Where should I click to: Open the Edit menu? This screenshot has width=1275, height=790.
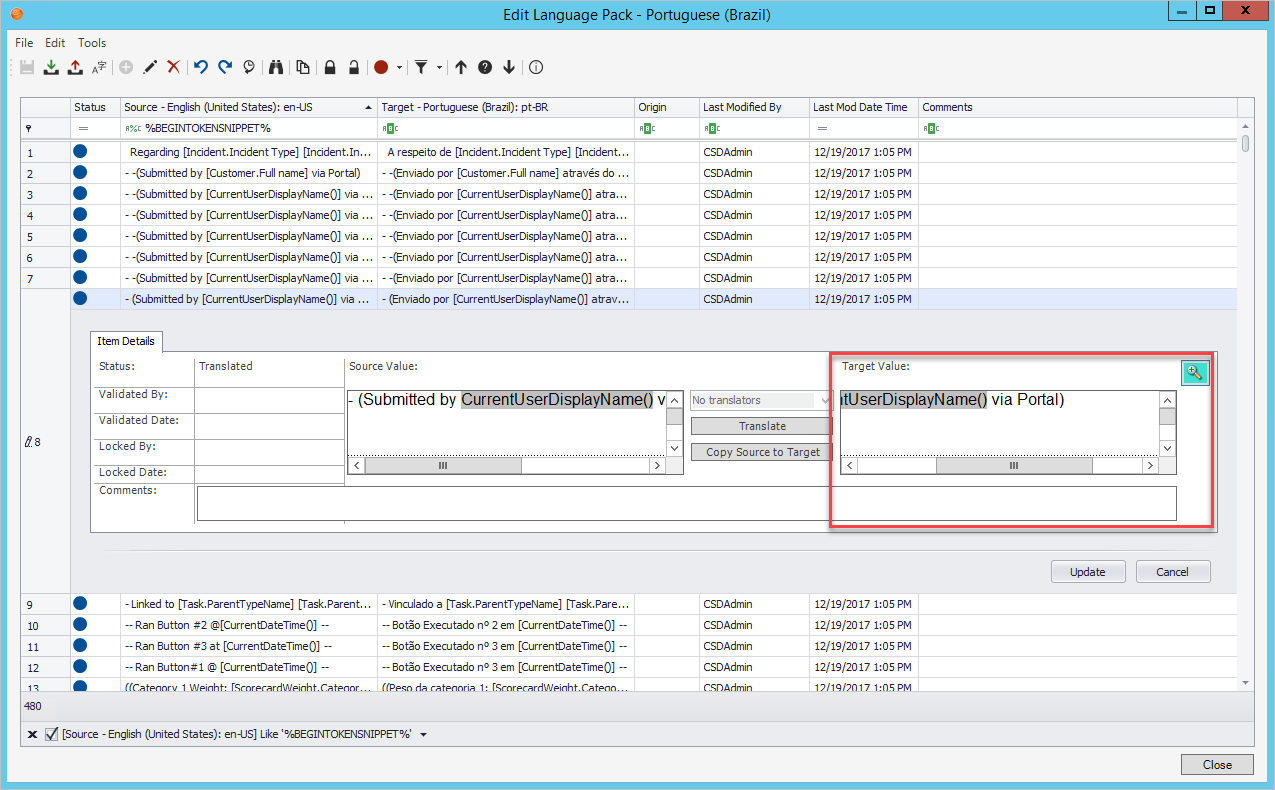coord(55,43)
